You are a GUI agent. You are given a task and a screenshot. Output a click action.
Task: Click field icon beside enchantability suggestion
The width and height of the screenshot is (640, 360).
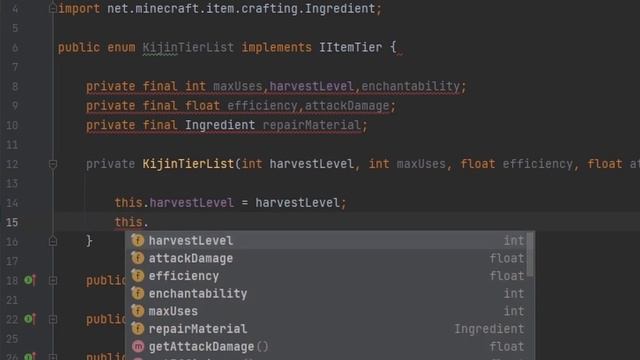tap(138, 293)
